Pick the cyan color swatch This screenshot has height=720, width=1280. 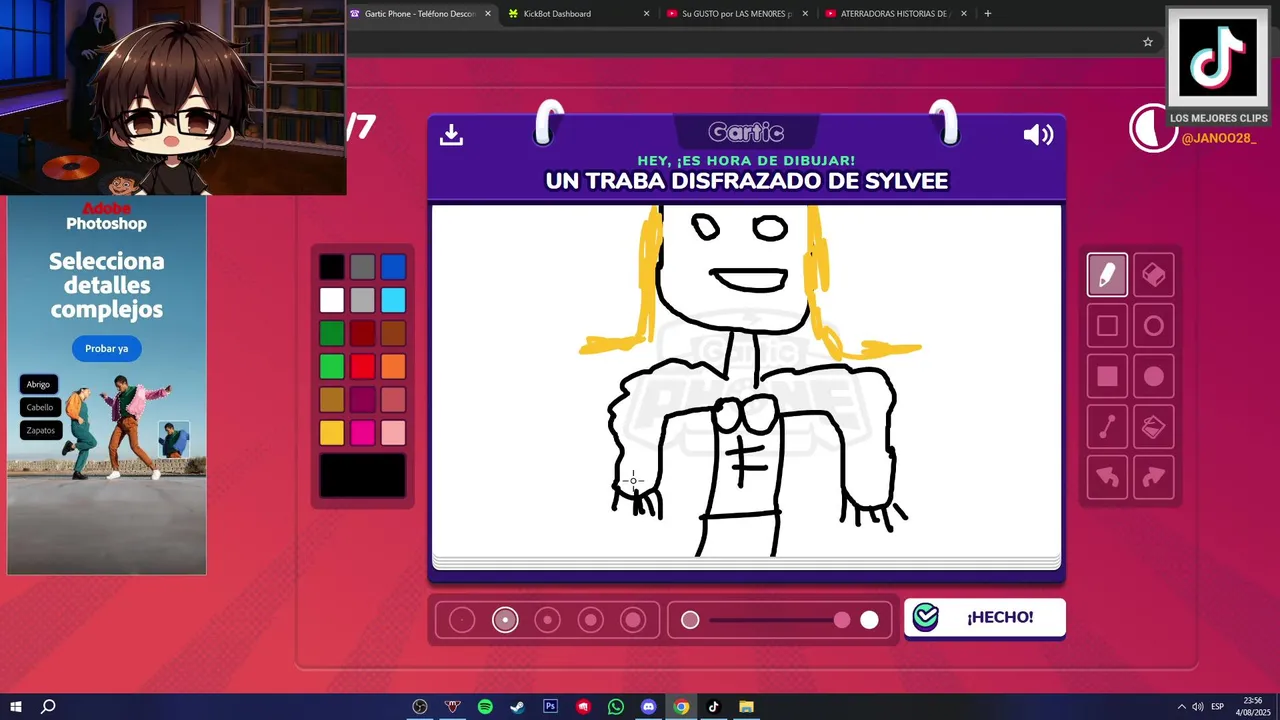393,300
